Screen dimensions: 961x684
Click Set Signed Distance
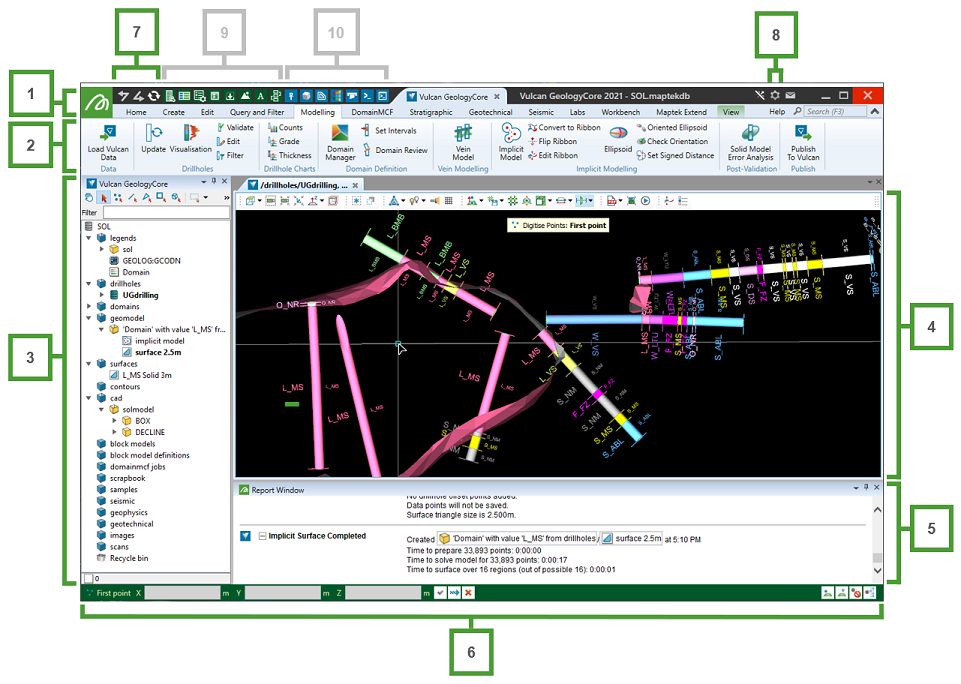click(675, 156)
